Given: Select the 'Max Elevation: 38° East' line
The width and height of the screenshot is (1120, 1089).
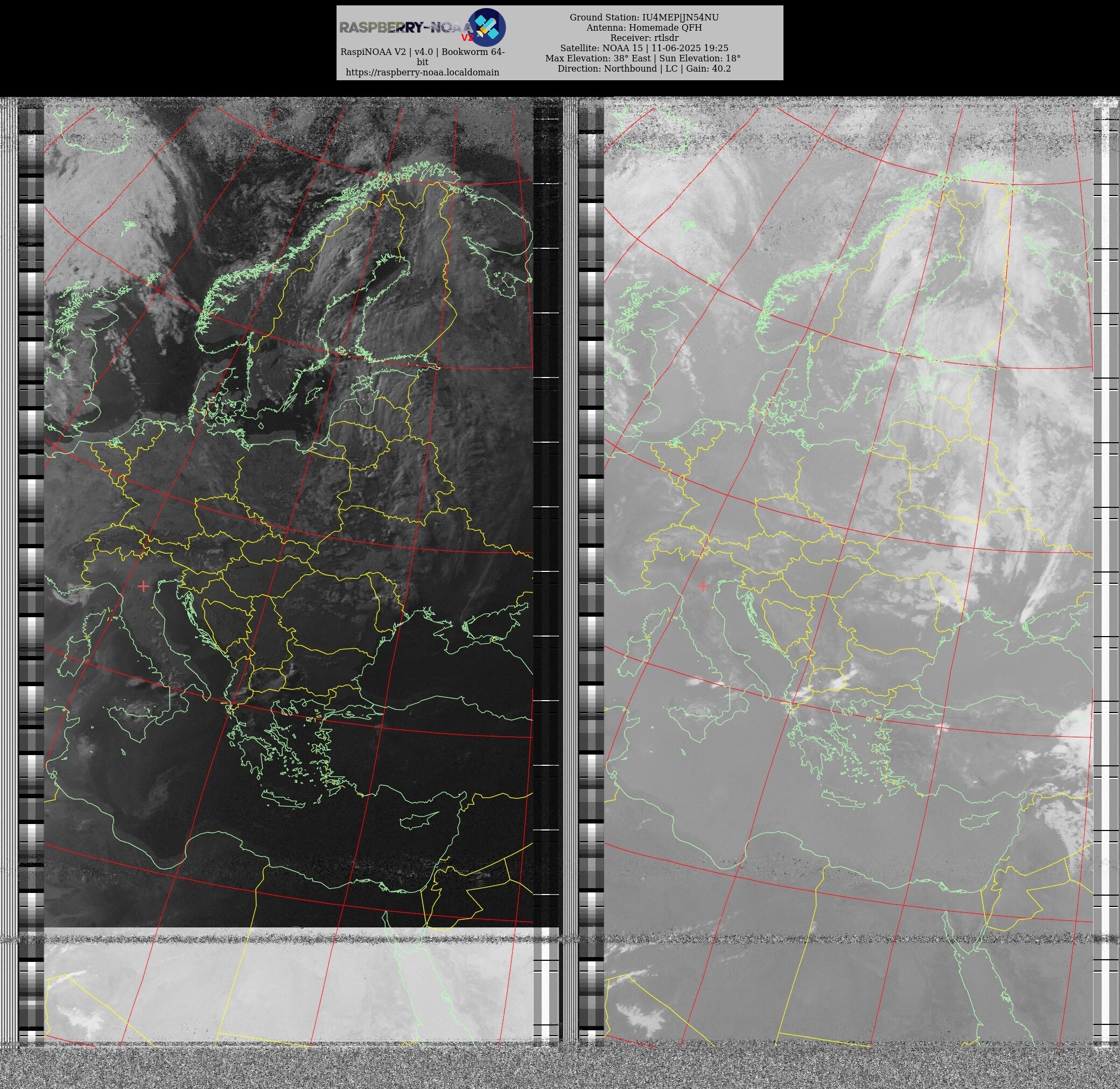Looking at the screenshot, I should [x=643, y=58].
